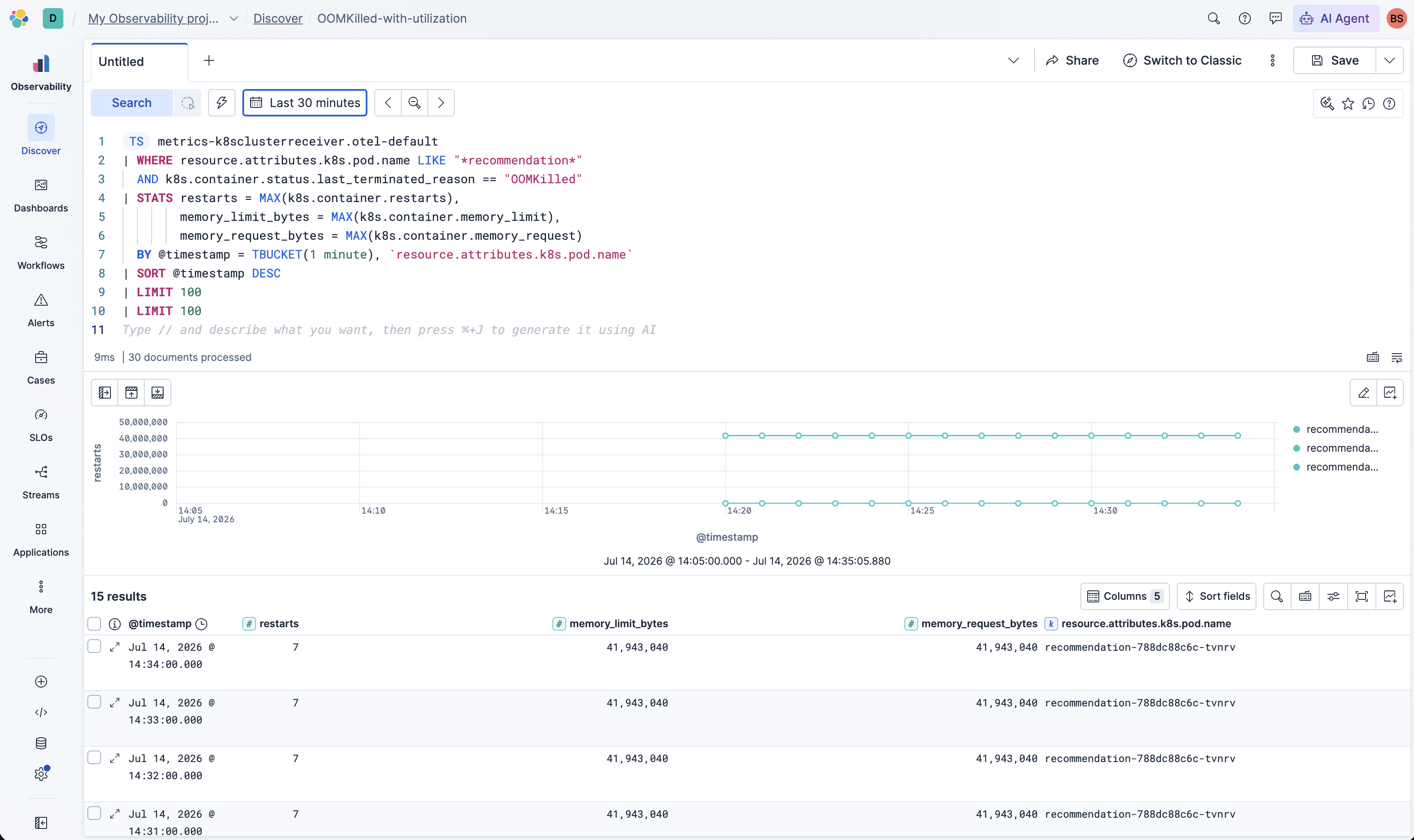The height and width of the screenshot is (840, 1414).
Task: Open the query inspect icon in the editor toolbar
Action: pyautogui.click(x=1327, y=104)
